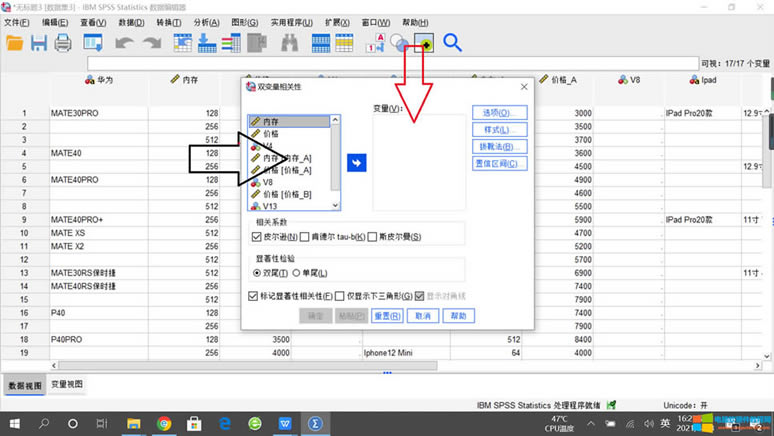Viewport: 774px width, 436px height.
Task: Select 内存 in the variable list
Action: (x=272, y=122)
